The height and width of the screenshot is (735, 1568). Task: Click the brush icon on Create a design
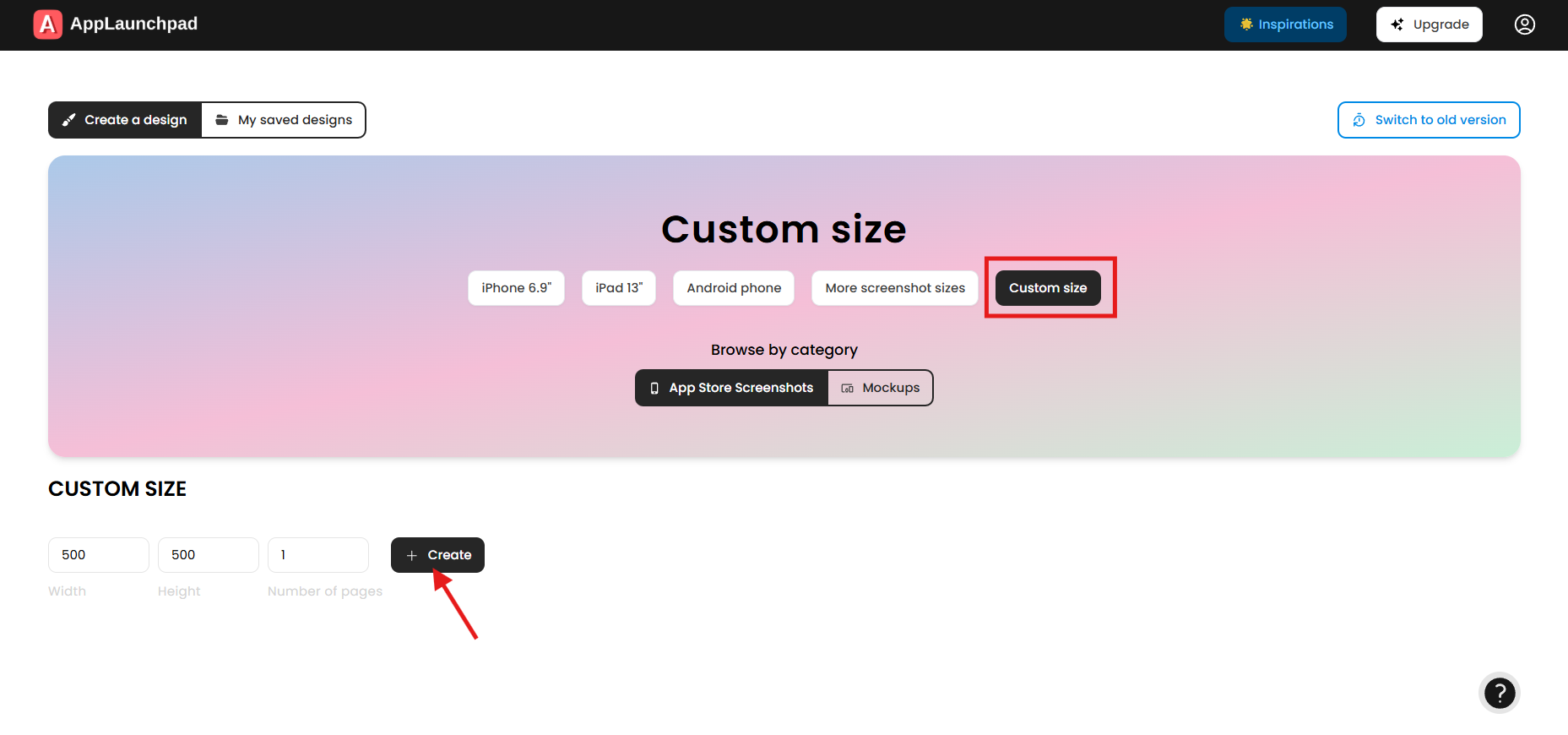point(69,120)
